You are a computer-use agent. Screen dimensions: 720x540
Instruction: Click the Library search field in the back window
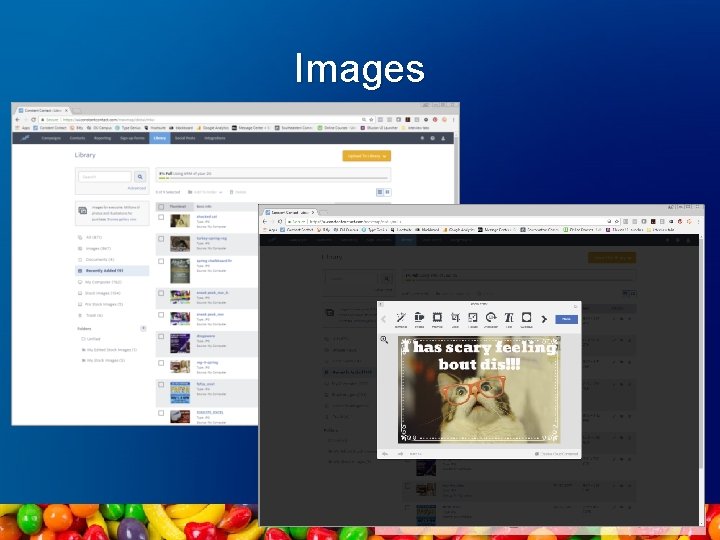(105, 177)
